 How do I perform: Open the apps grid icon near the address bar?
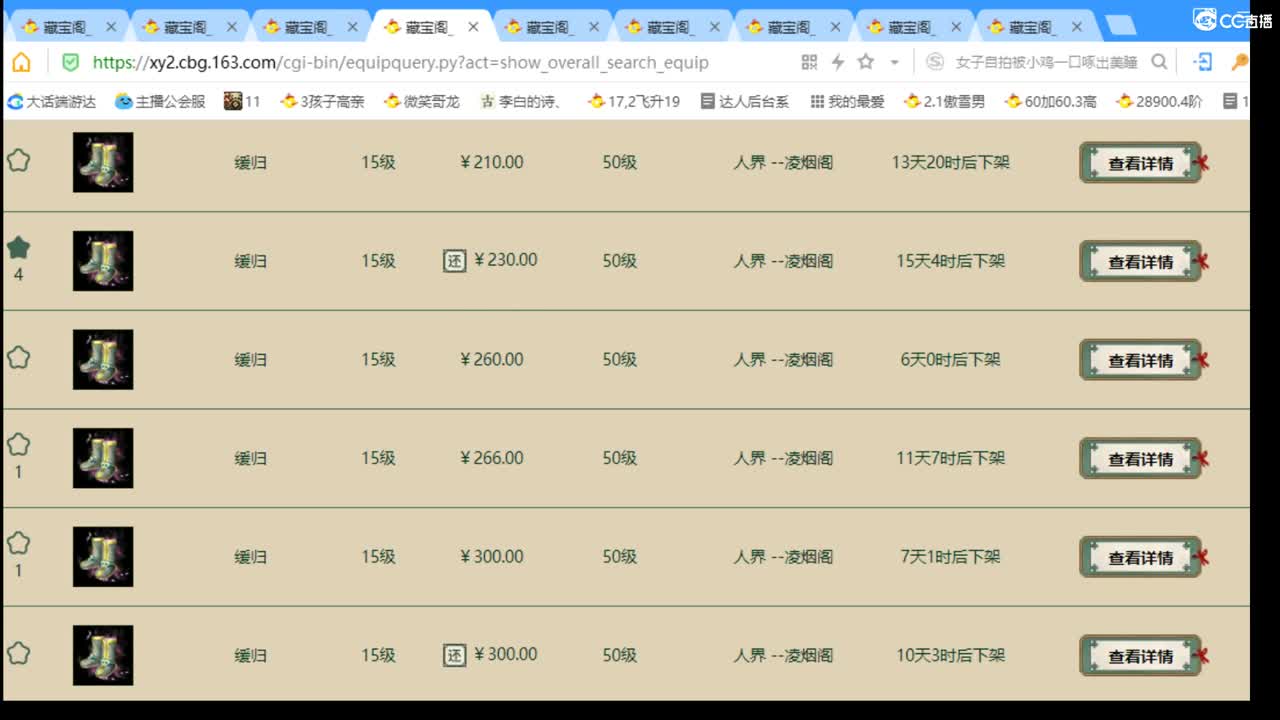[809, 62]
